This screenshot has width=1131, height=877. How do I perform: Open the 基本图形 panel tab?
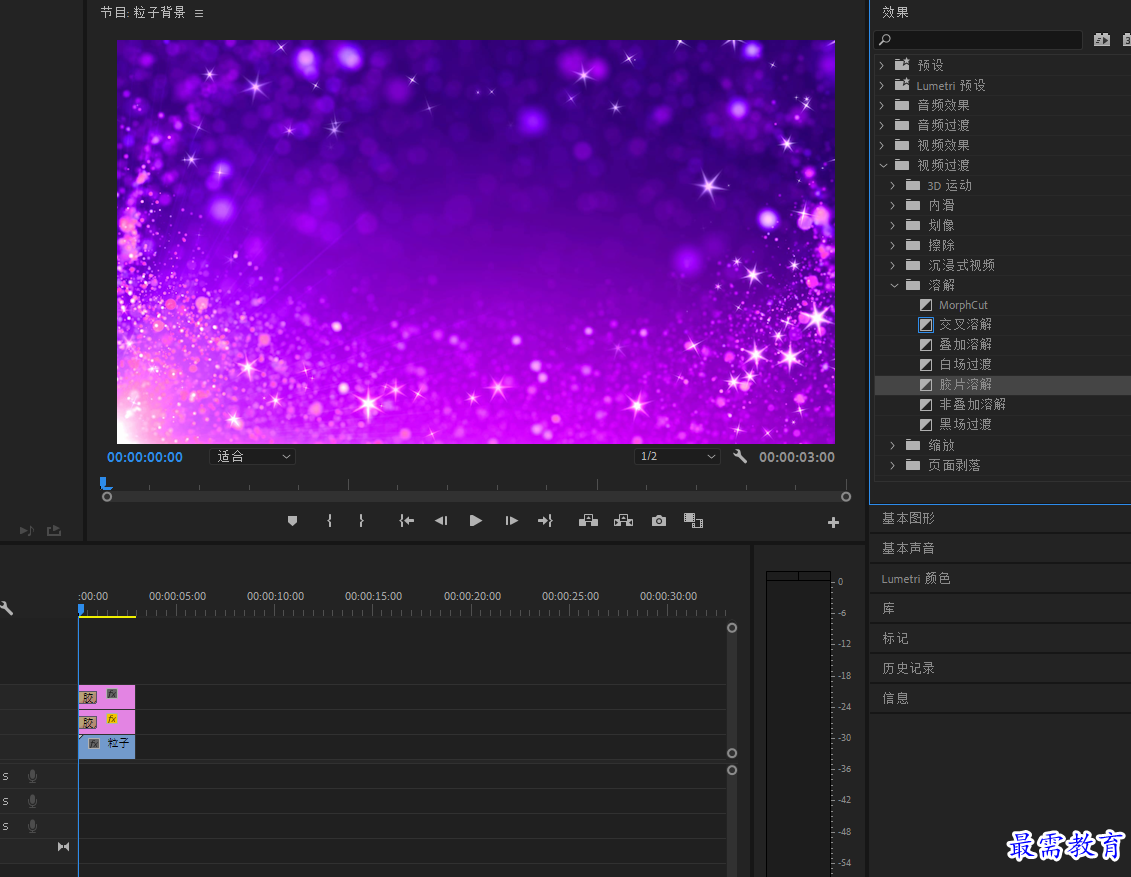[908, 519]
